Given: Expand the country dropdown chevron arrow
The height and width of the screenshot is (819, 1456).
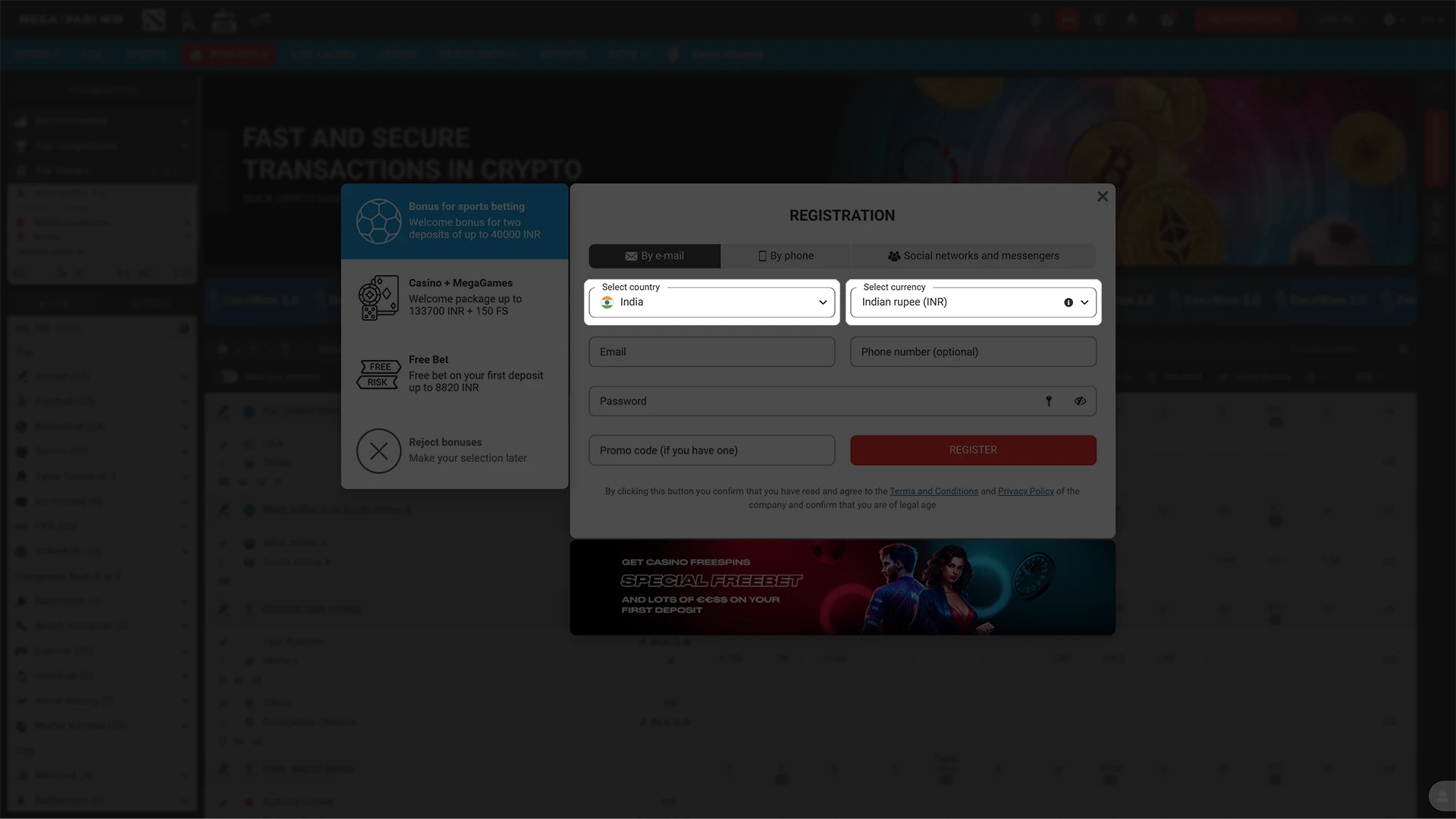Looking at the screenshot, I should [x=823, y=302].
